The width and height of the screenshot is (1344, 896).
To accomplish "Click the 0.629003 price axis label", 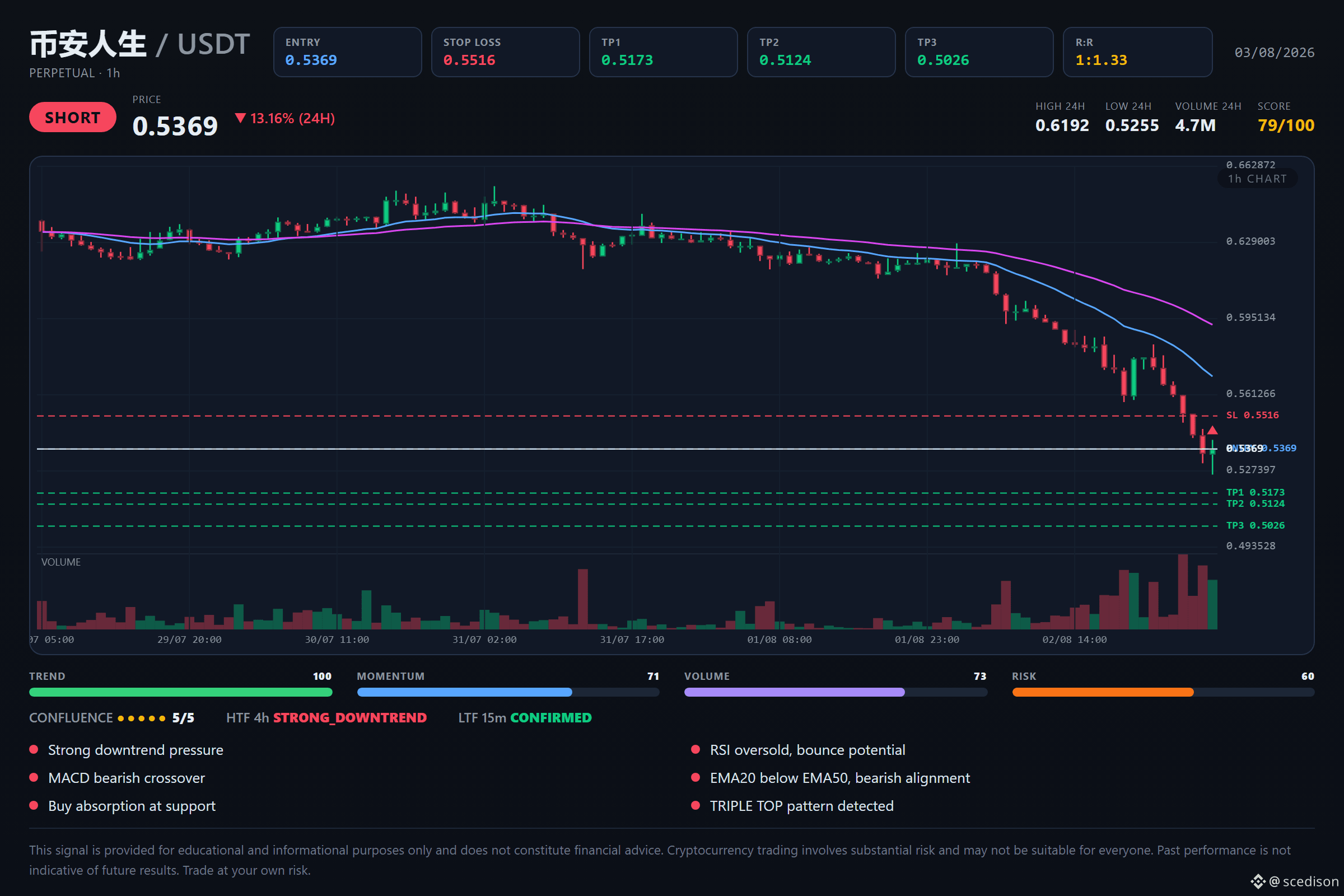I will pyautogui.click(x=1250, y=241).
